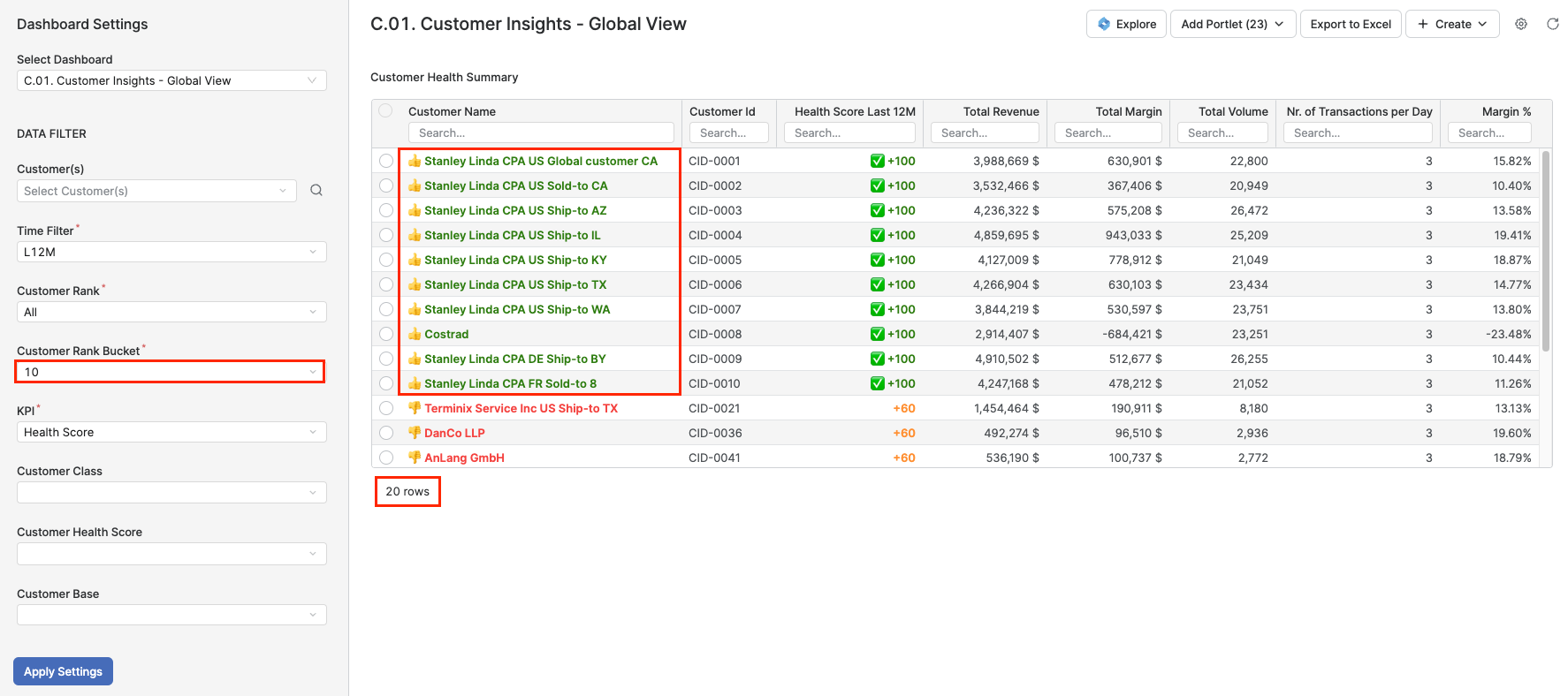This screenshot has height=696, width=1568.
Task: Click the Explore button
Action: (x=1126, y=24)
